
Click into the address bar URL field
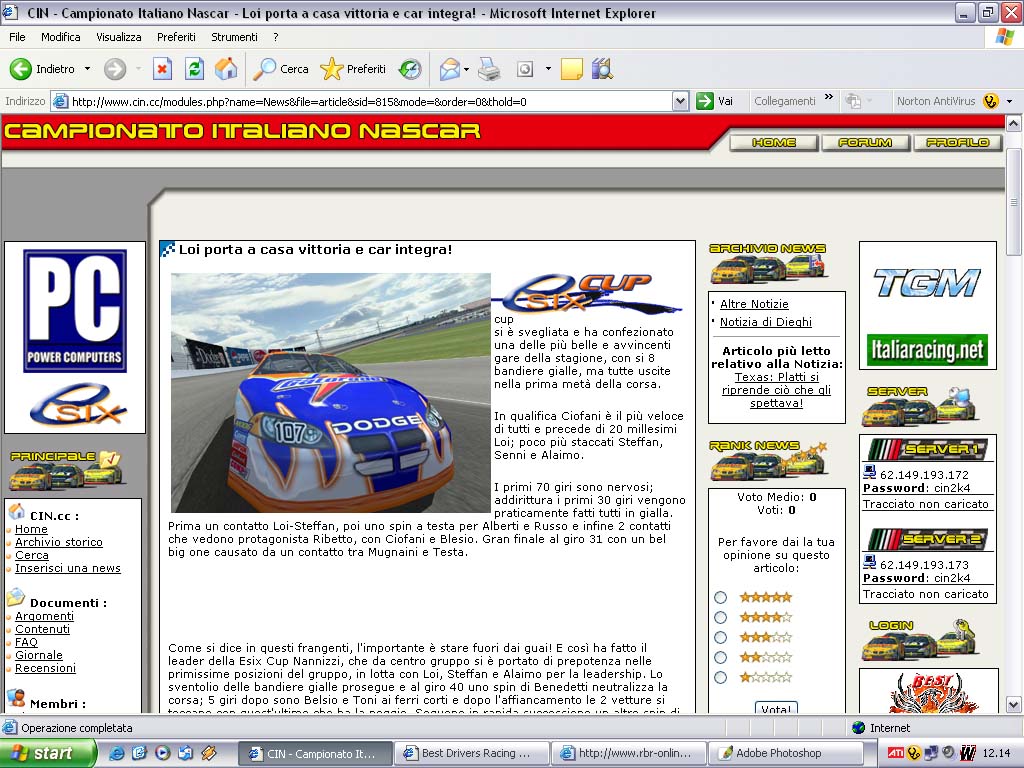click(x=370, y=101)
